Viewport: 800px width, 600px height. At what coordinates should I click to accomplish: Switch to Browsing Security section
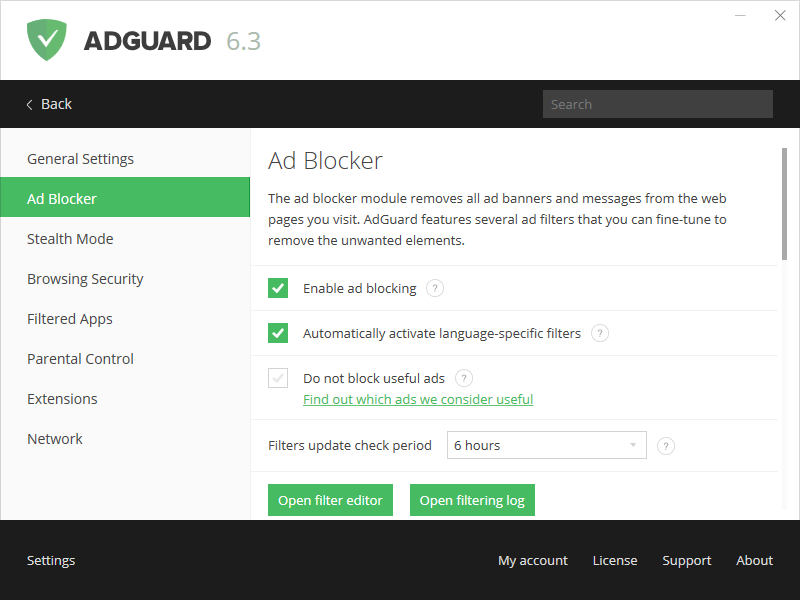(85, 279)
